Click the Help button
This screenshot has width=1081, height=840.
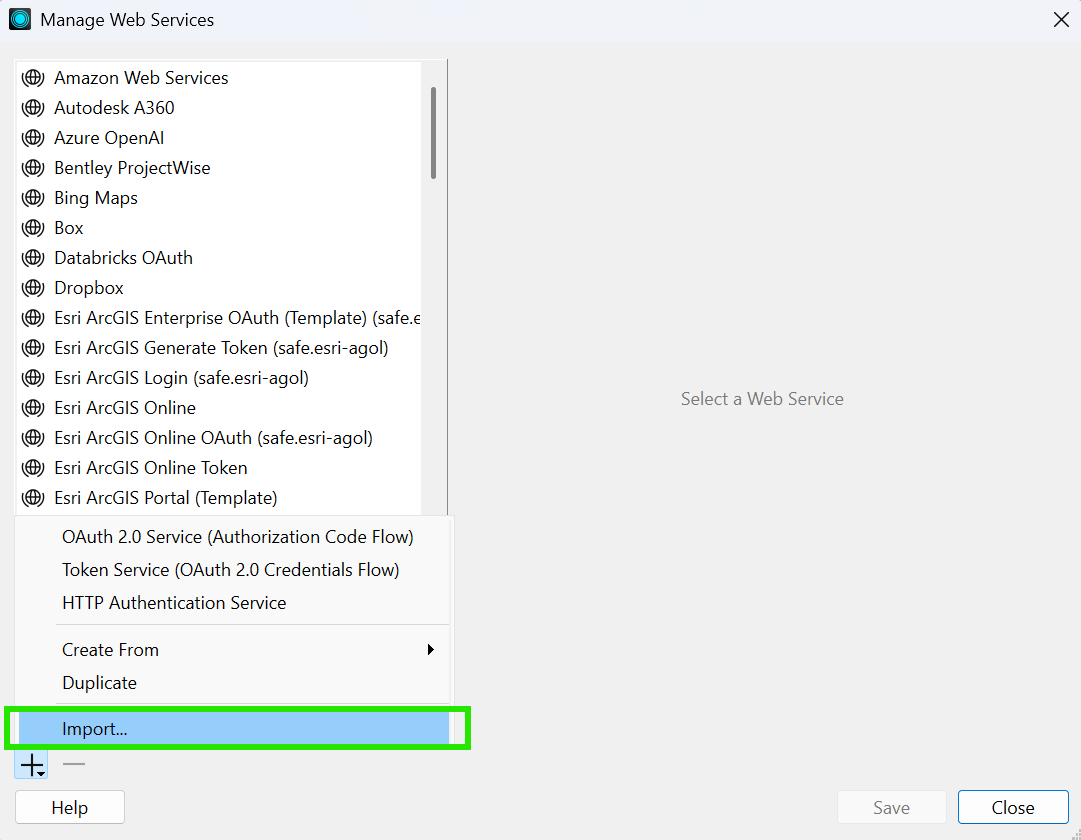tap(70, 808)
